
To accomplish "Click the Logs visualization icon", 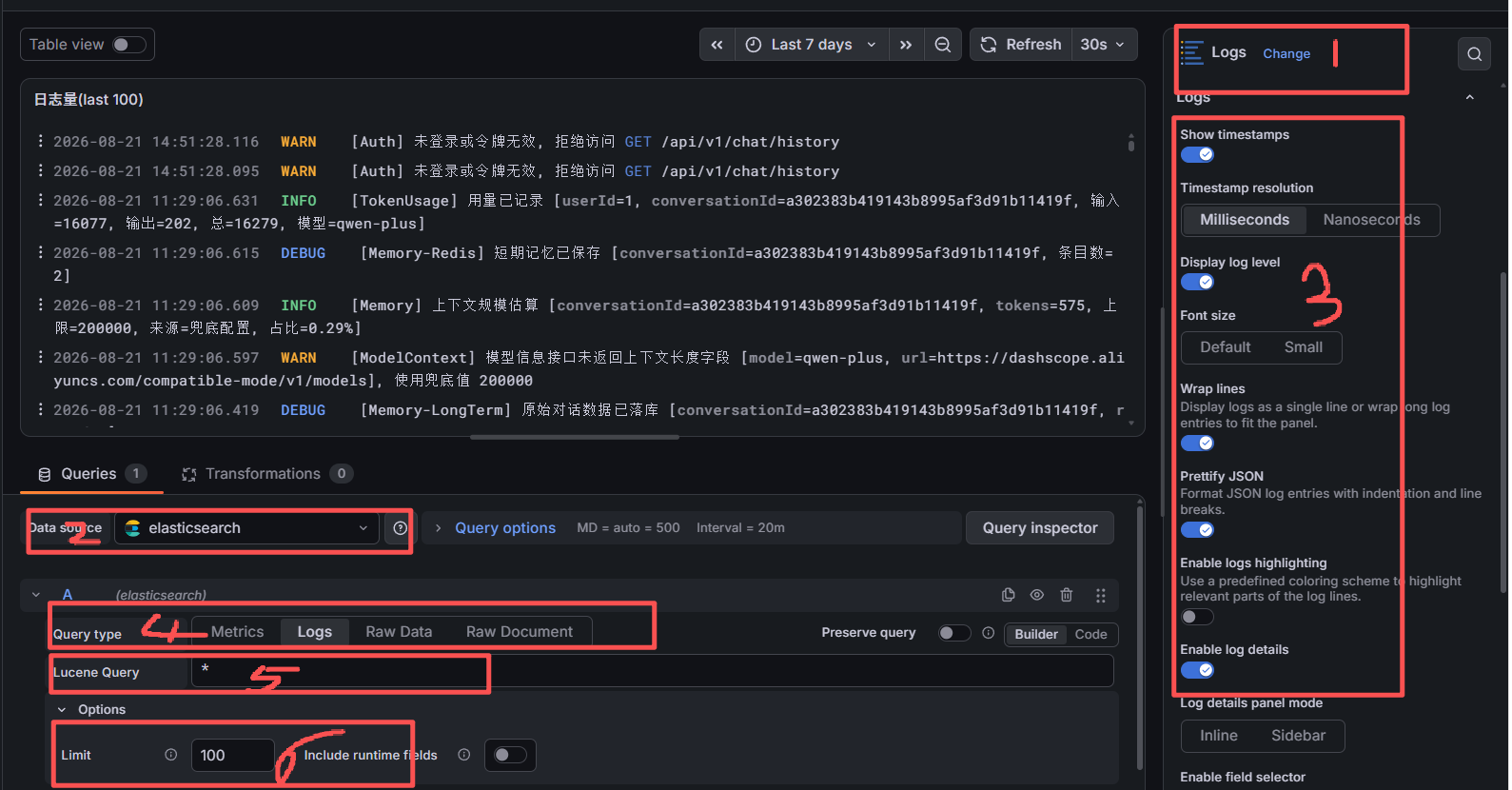I will click(x=1192, y=52).
